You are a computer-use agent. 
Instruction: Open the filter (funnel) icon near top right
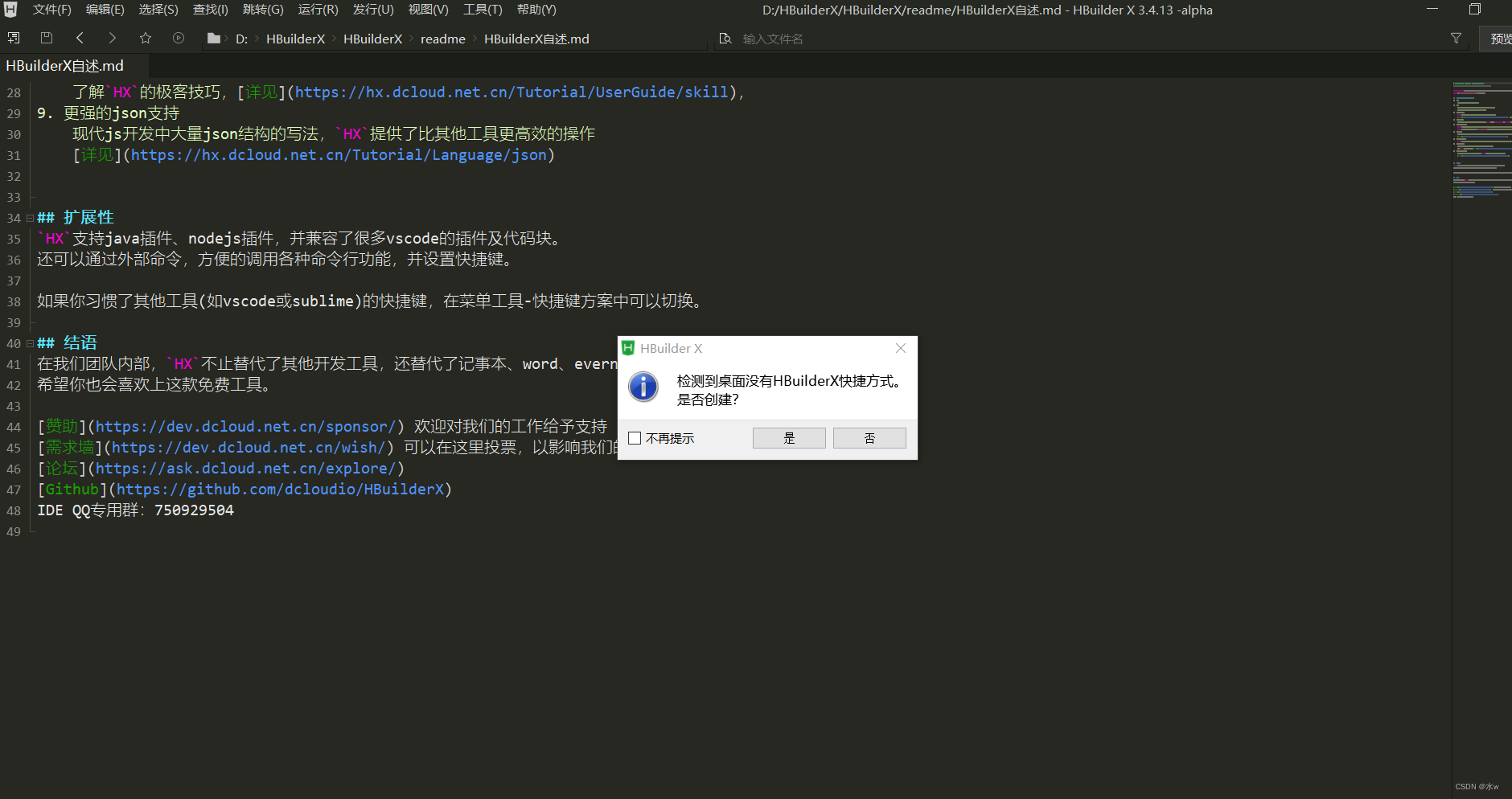pos(1457,37)
